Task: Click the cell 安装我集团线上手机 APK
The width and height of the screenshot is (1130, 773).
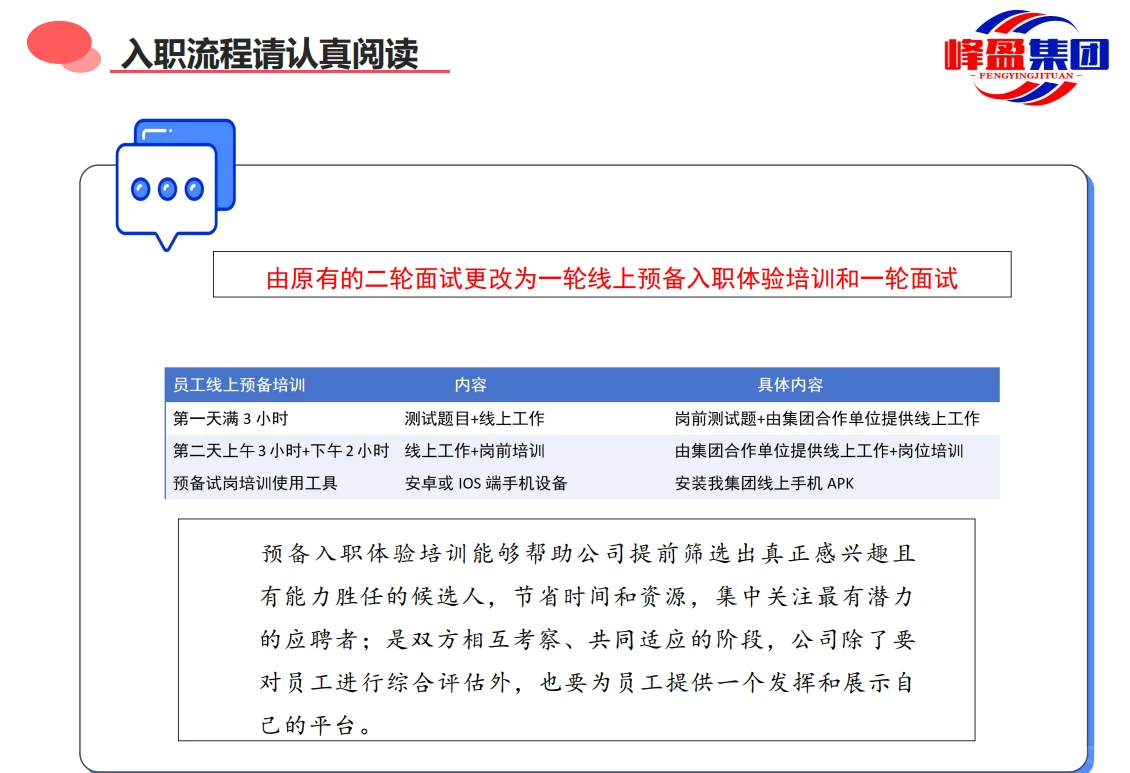Action: [x=764, y=483]
